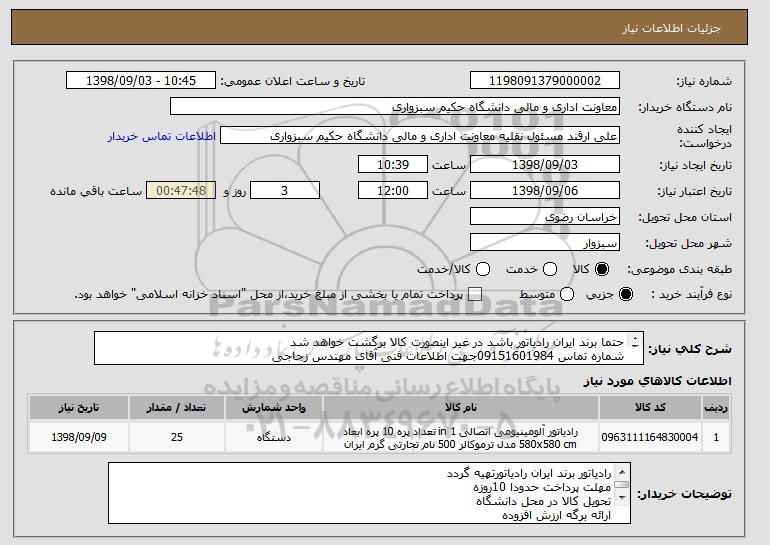
Task: Click the validity time field 12:00
Action: [393, 191]
